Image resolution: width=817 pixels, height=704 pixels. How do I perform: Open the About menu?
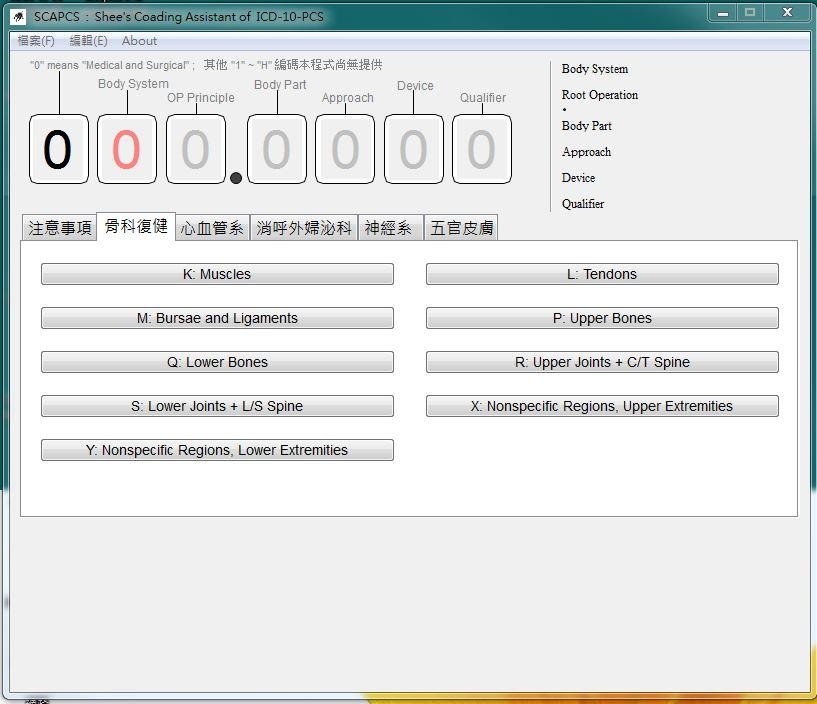click(139, 41)
